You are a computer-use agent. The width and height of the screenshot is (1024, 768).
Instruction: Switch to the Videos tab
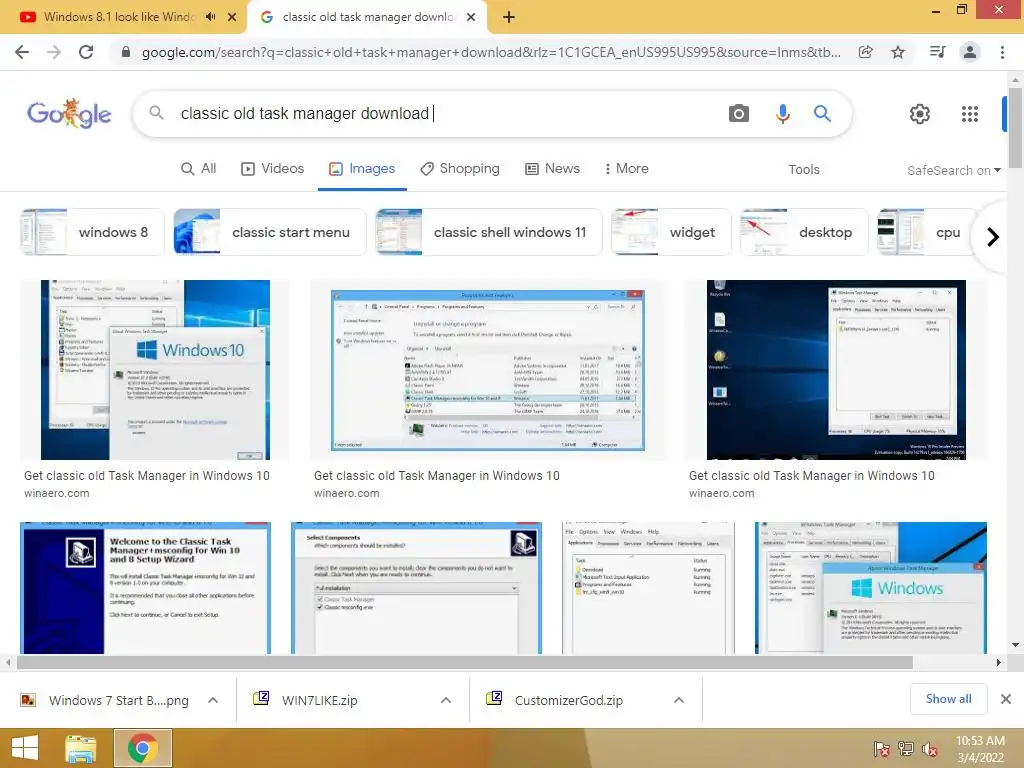[272, 168]
